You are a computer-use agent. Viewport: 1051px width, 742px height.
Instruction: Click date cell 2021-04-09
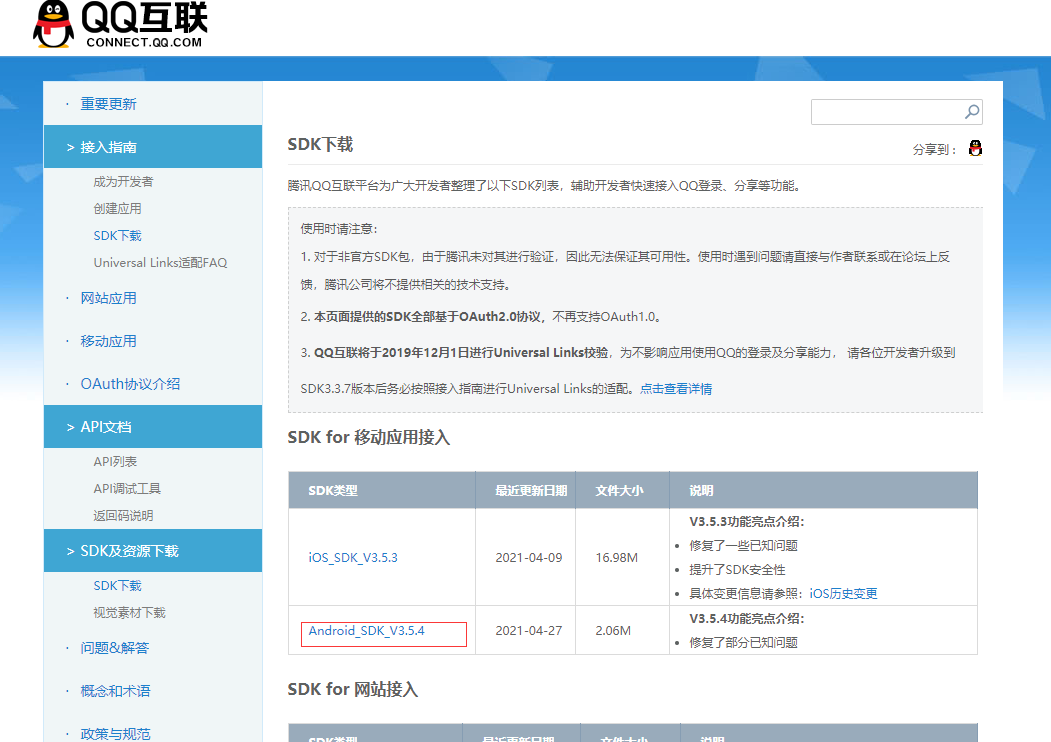[529, 558]
